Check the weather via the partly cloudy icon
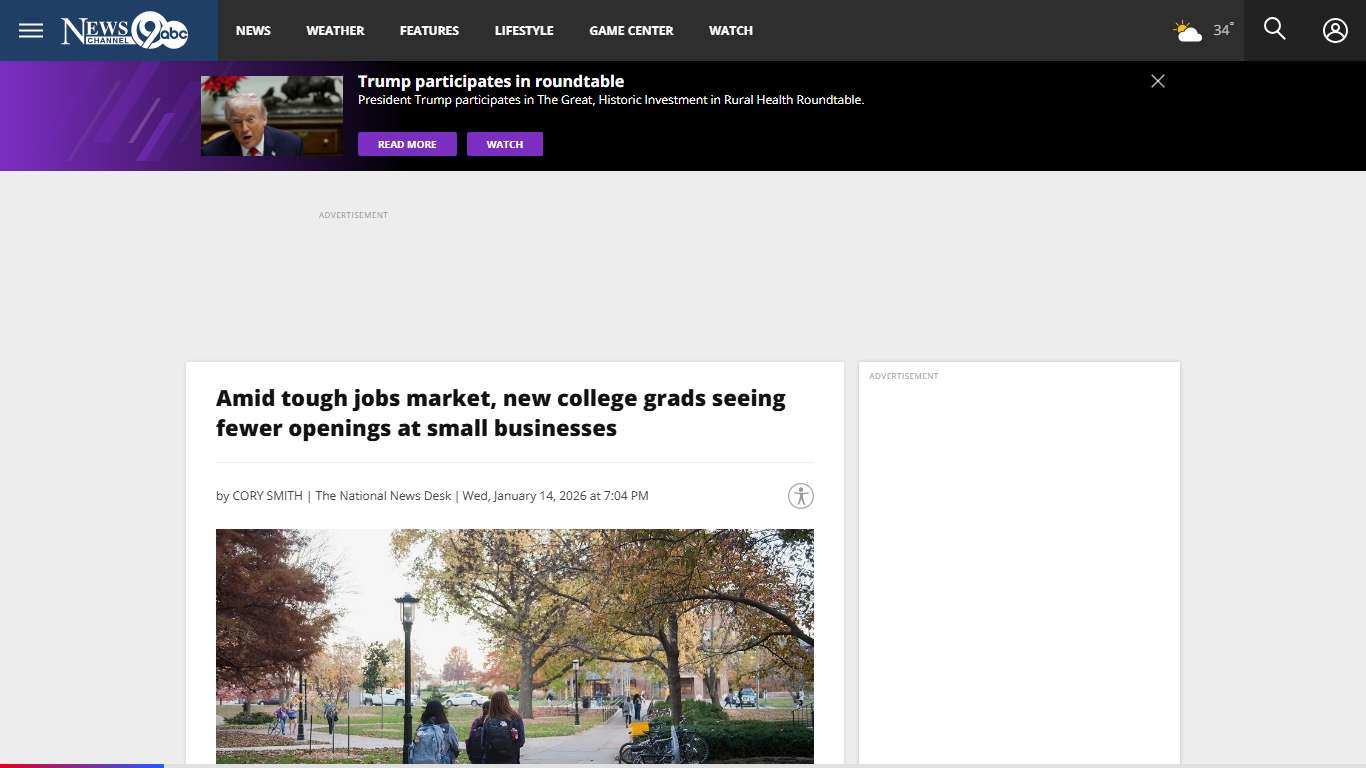 [1188, 30]
